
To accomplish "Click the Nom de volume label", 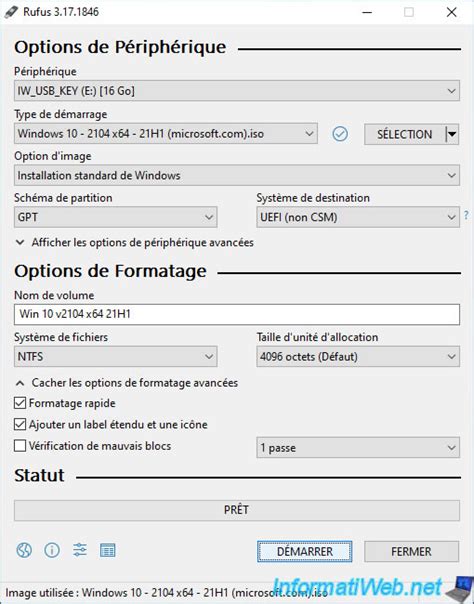I will point(54,295).
